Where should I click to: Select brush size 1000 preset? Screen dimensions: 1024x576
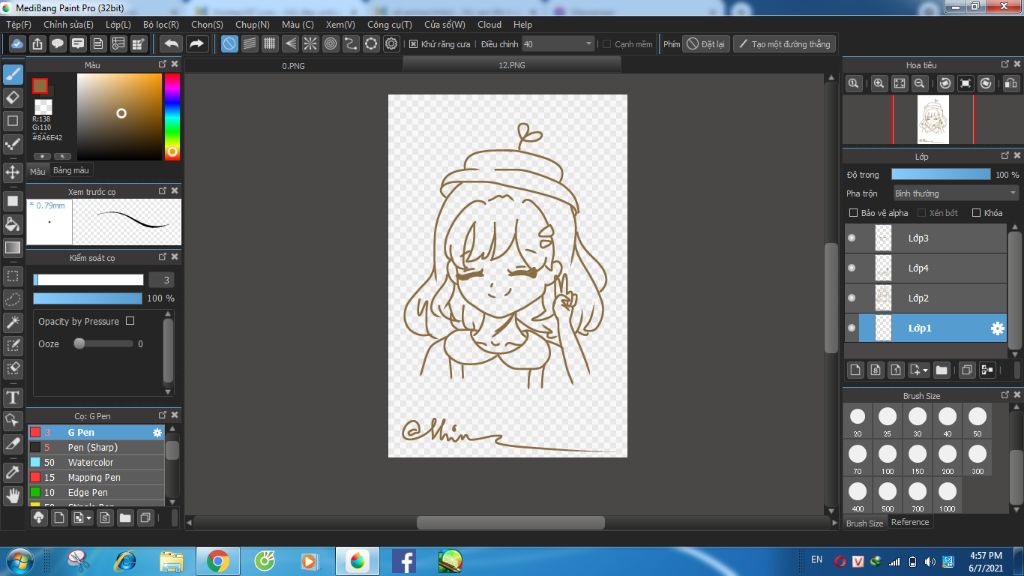[948, 496]
